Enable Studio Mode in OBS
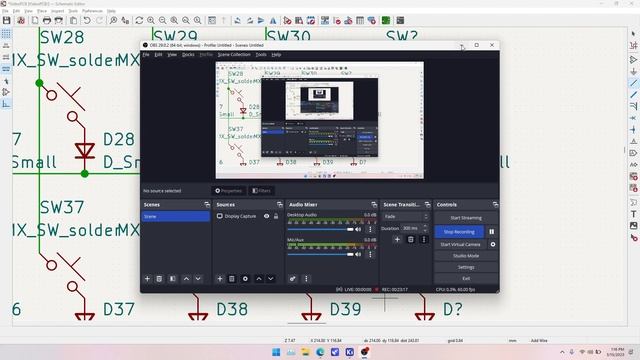 [x=466, y=256]
